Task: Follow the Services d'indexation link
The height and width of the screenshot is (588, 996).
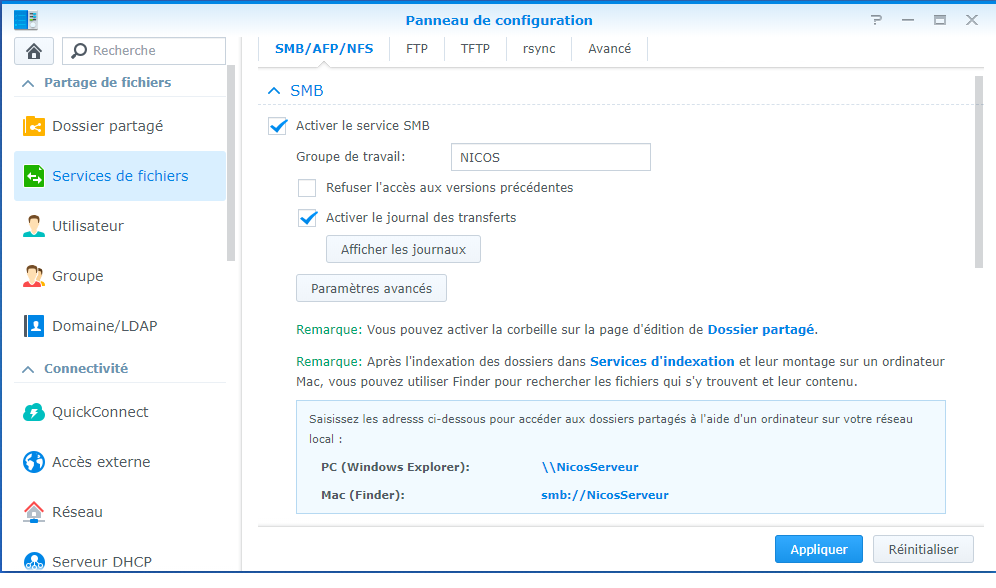Action: point(662,361)
